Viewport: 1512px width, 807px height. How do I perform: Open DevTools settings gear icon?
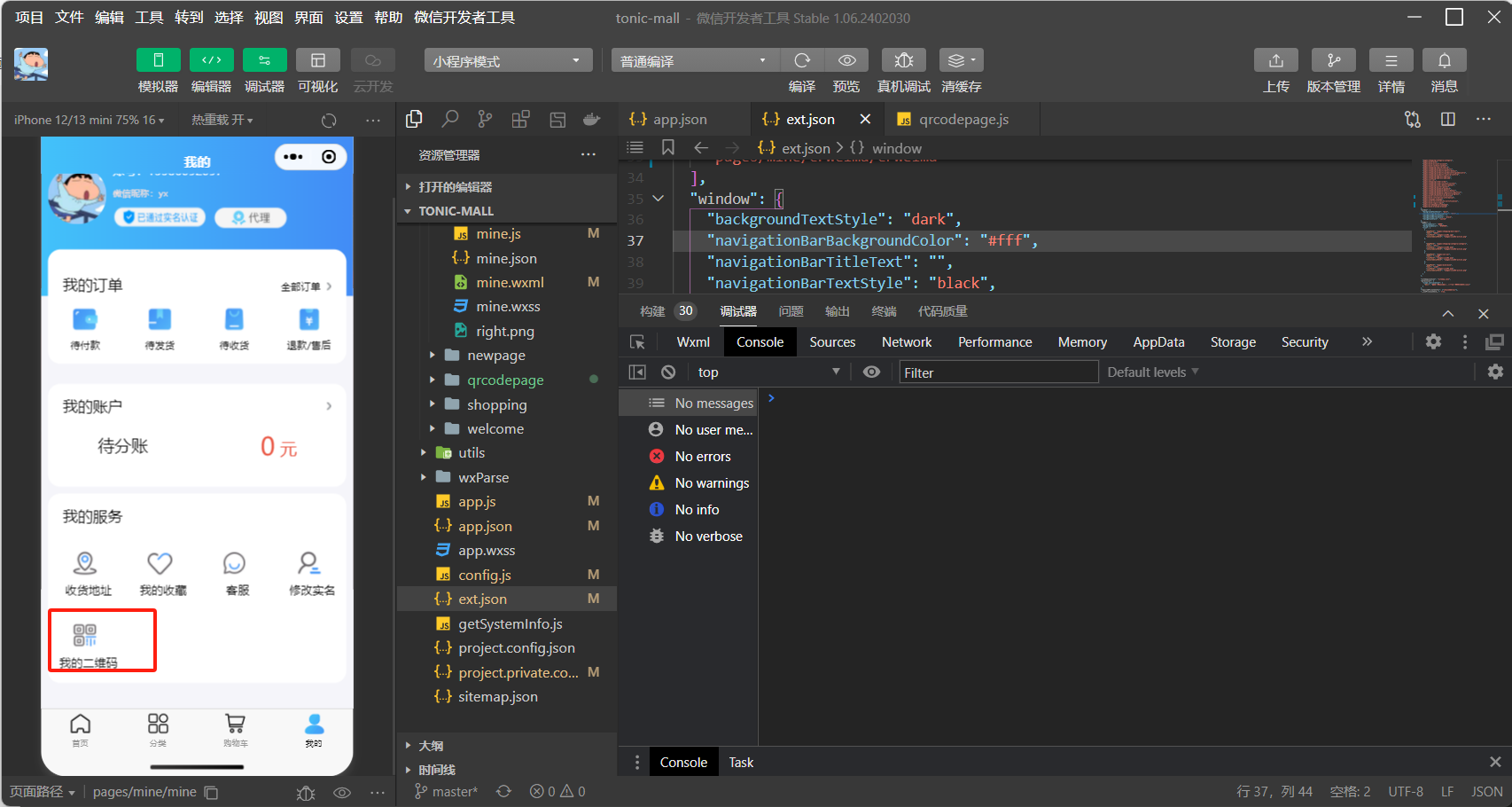[1433, 342]
